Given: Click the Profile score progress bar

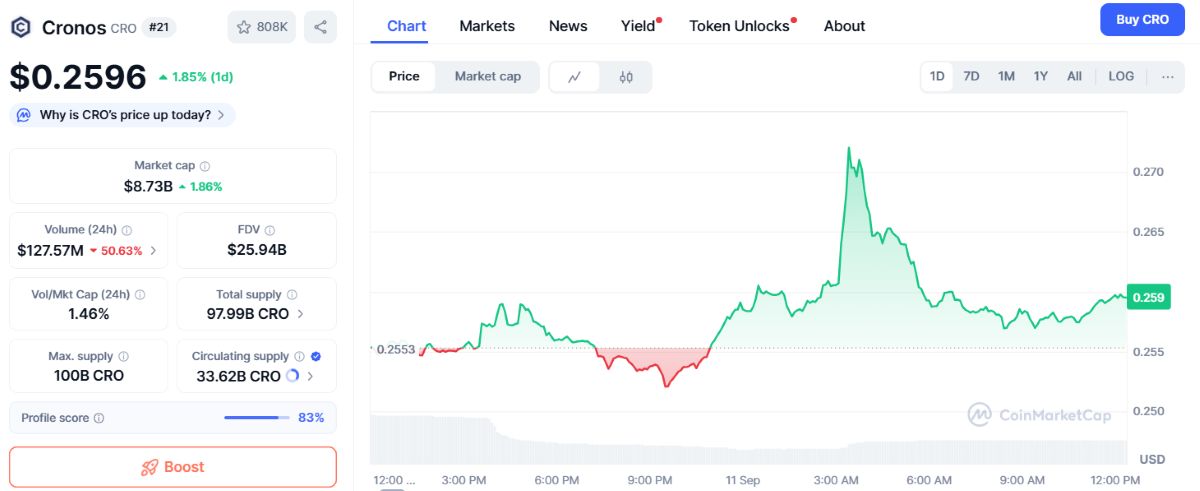Looking at the screenshot, I should pyautogui.click(x=257, y=418).
